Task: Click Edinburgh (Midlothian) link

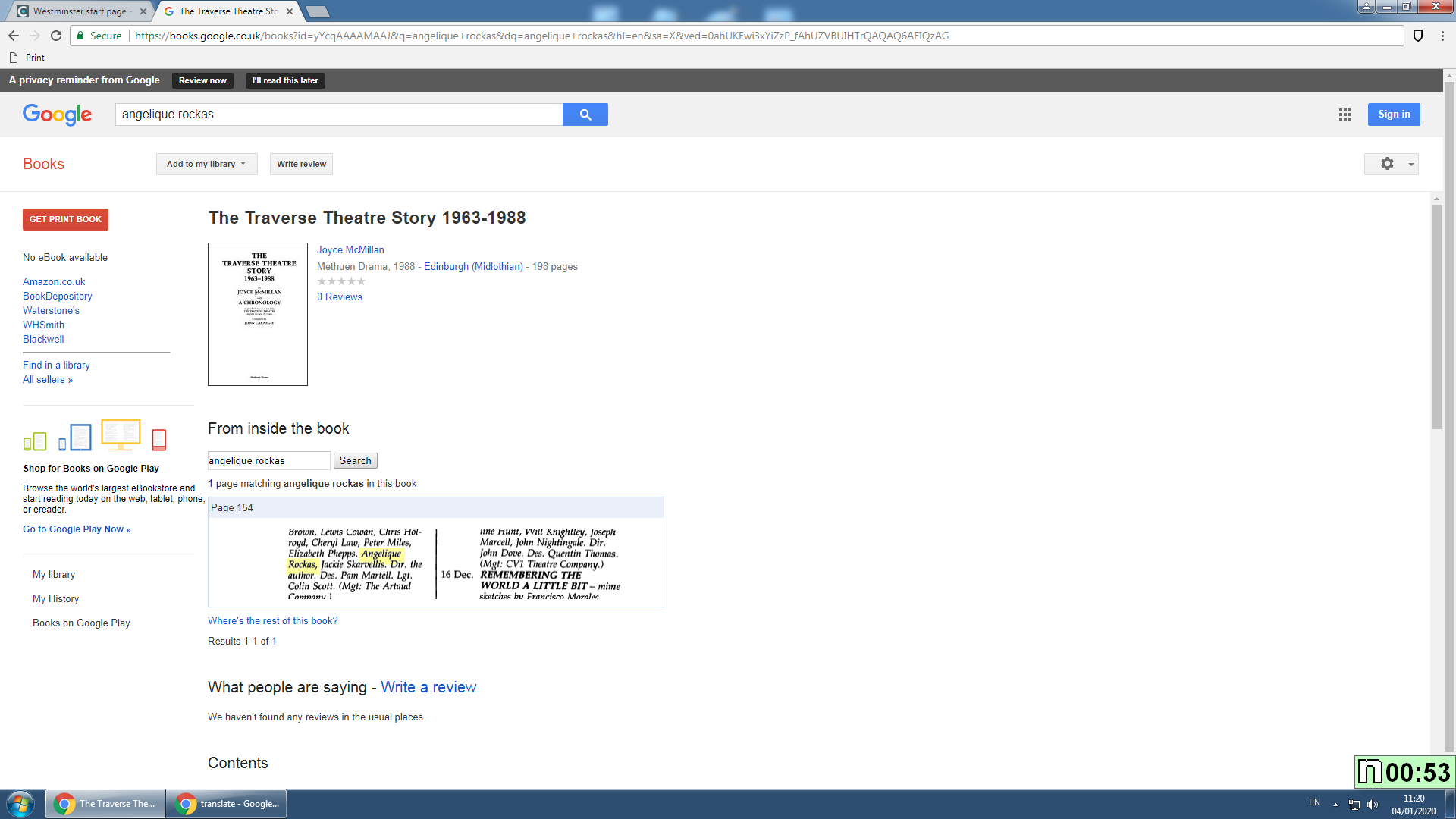Action: click(x=473, y=267)
